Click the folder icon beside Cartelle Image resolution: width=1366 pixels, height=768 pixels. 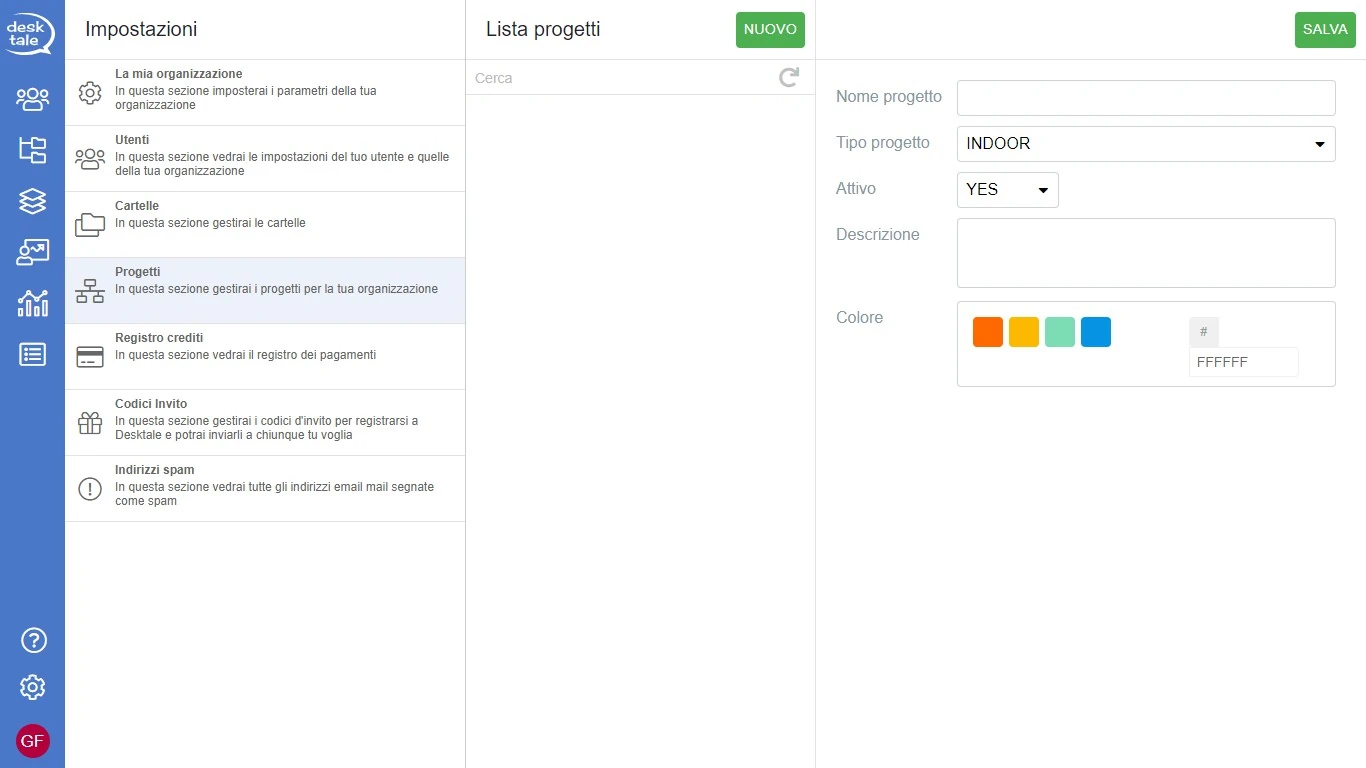(90, 224)
